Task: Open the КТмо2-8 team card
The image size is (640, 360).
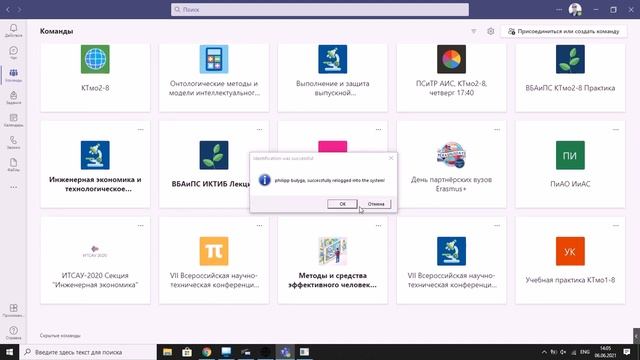Action: pyautogui.click(x=95, y=78)
